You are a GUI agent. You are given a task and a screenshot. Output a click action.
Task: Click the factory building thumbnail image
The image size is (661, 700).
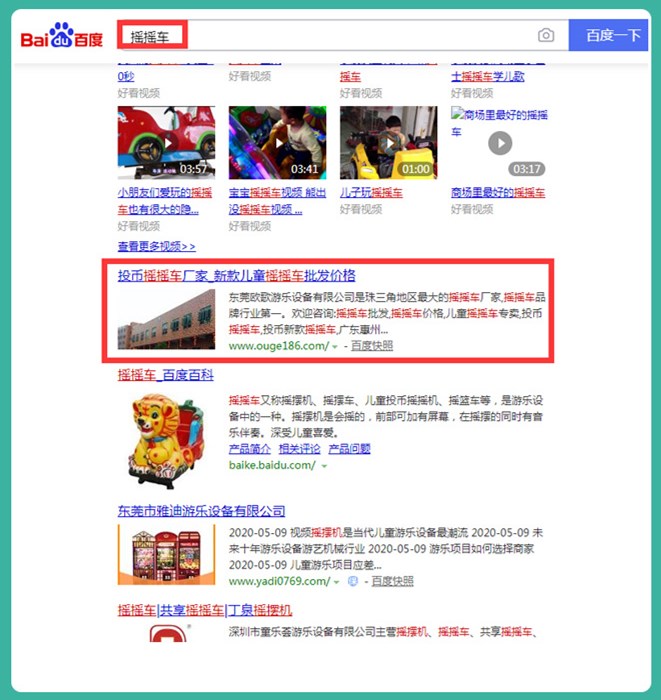pyautogui.click(x=166, y=319)
